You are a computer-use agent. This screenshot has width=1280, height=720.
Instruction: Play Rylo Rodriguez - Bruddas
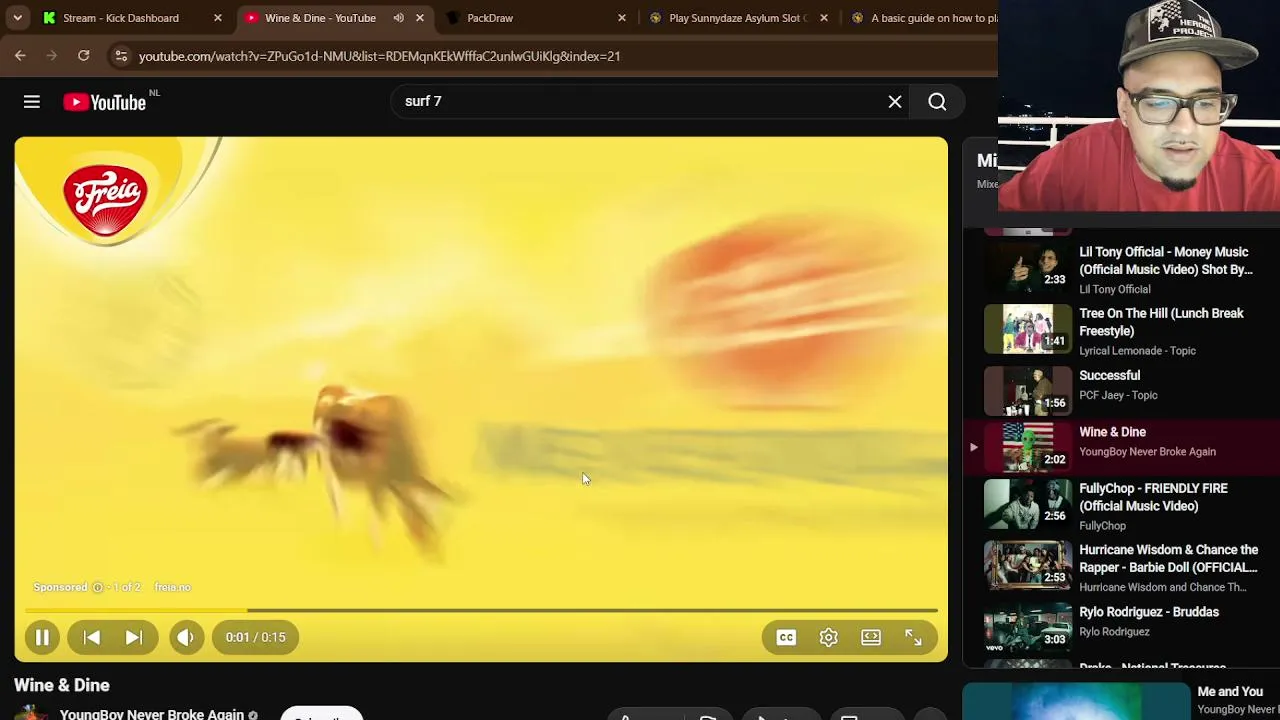pos(1149,612)
